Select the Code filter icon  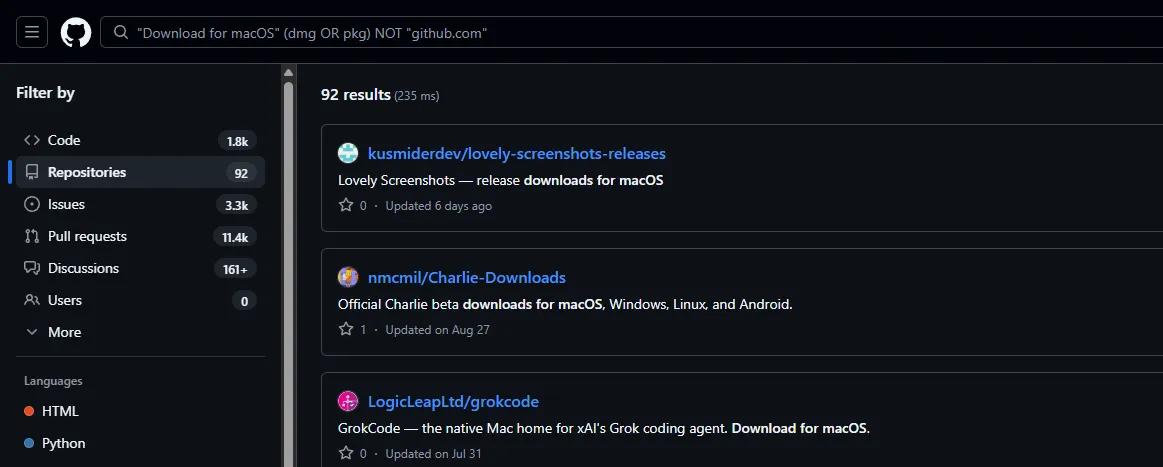click(32, 140)
